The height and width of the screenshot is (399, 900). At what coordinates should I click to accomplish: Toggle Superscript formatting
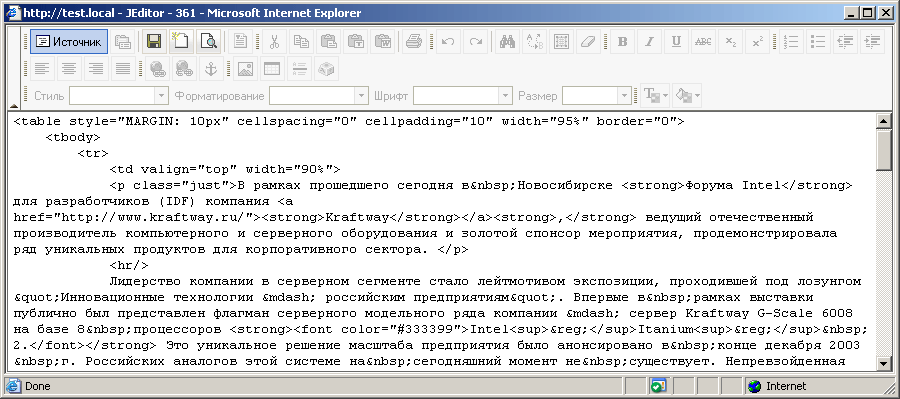(758, 42)
